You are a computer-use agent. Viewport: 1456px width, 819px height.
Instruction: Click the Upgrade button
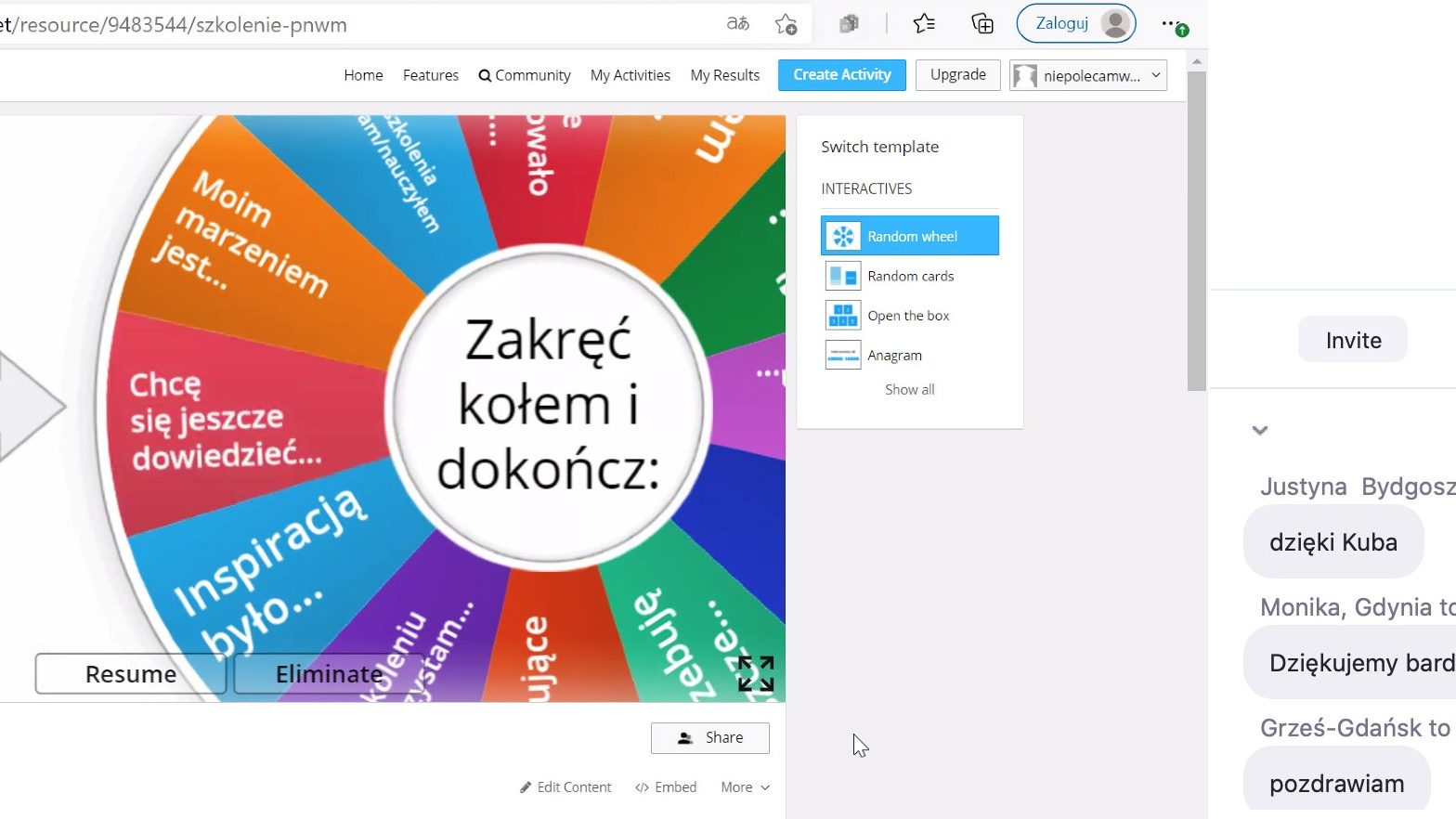pyautogui.click(x=958, y=74)
